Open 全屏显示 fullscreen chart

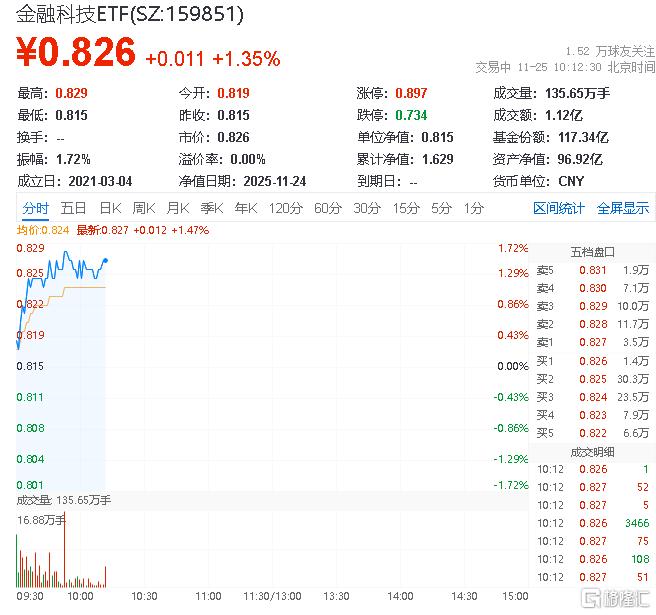(623, 208)
